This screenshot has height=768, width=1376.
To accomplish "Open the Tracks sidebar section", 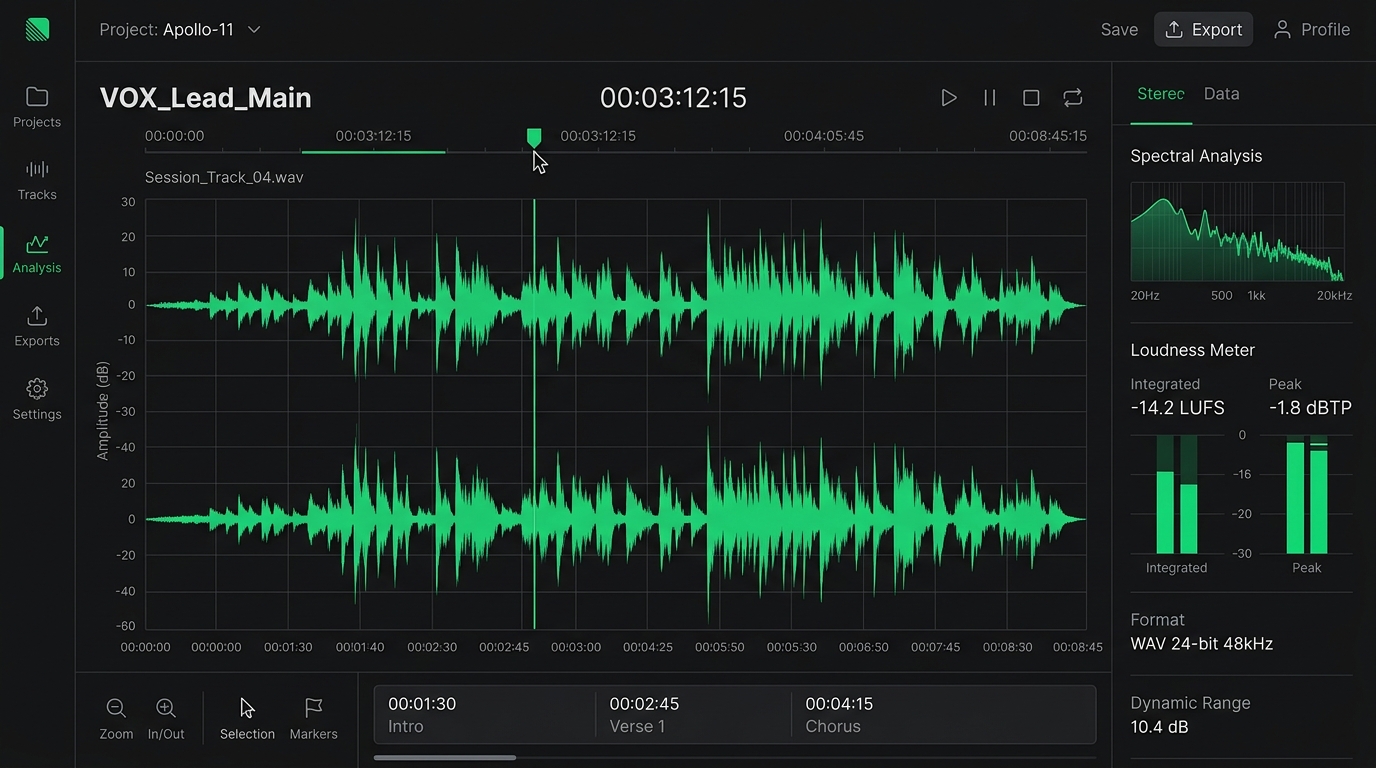I will (x=37, y=180).
